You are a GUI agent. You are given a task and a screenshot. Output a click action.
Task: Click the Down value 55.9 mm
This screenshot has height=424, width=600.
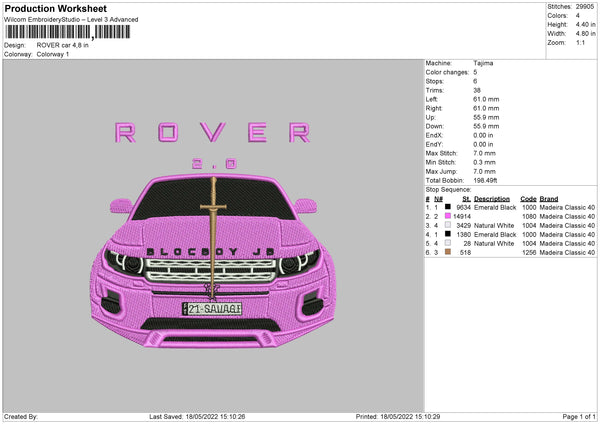point(486,126)
